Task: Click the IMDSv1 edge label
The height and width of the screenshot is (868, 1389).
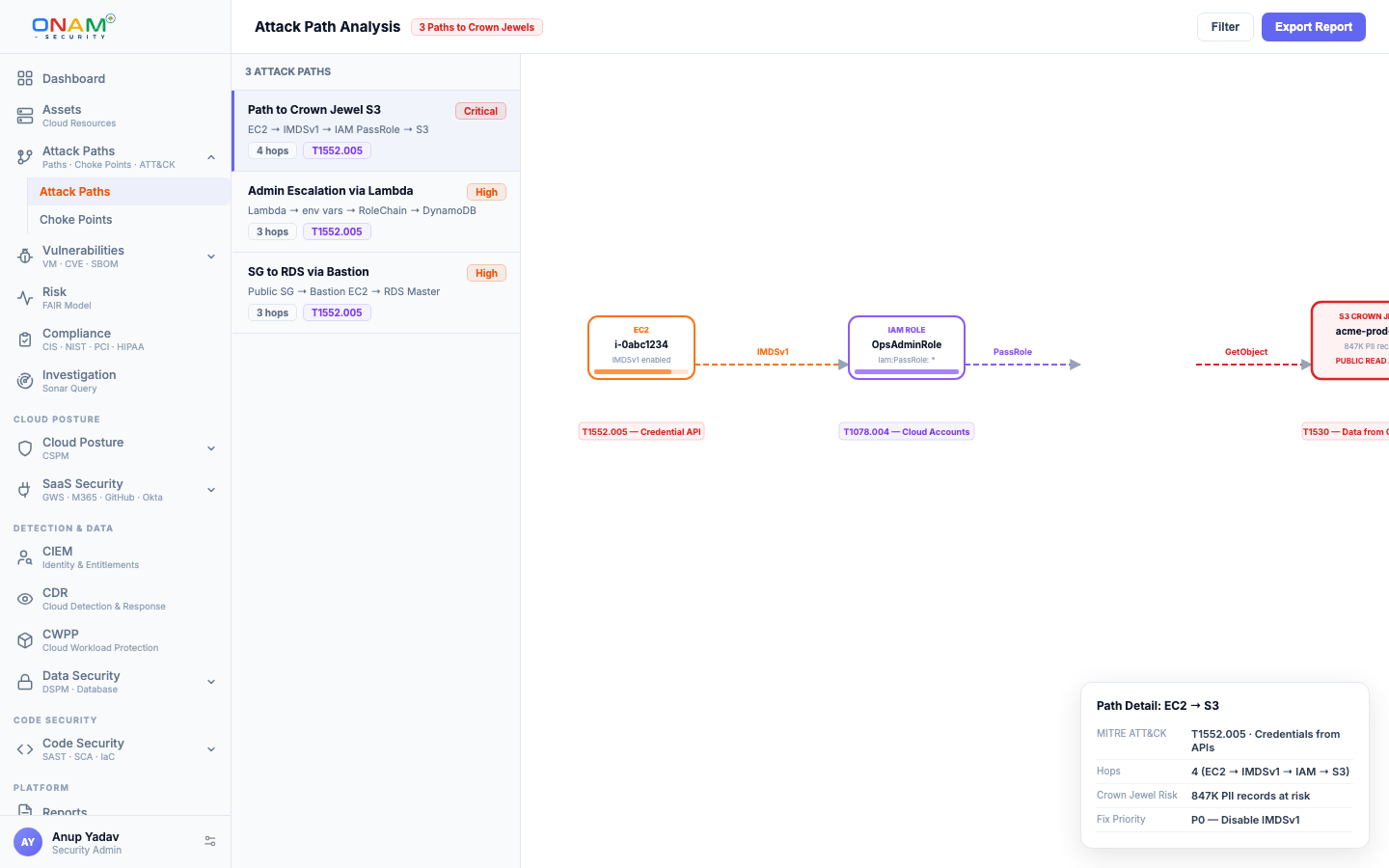Action: tap(773, 352)
